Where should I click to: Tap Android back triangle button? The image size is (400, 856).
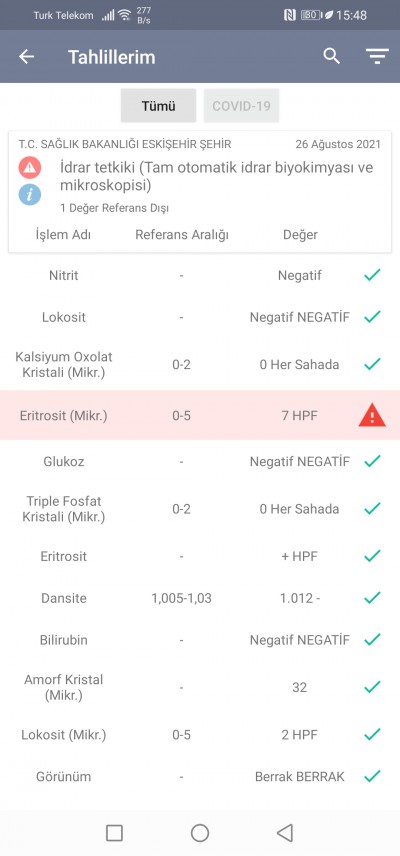click(x=285, y=833)
